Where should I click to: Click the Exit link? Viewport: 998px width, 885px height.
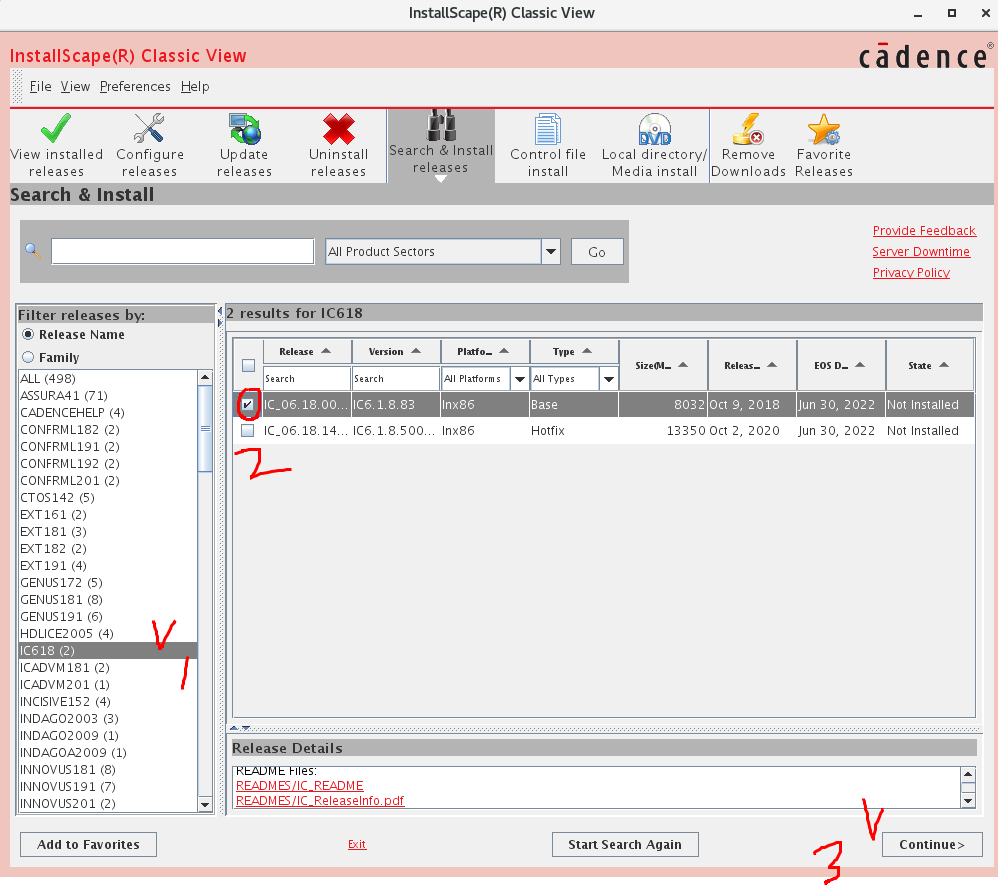[x=357, y=844]
